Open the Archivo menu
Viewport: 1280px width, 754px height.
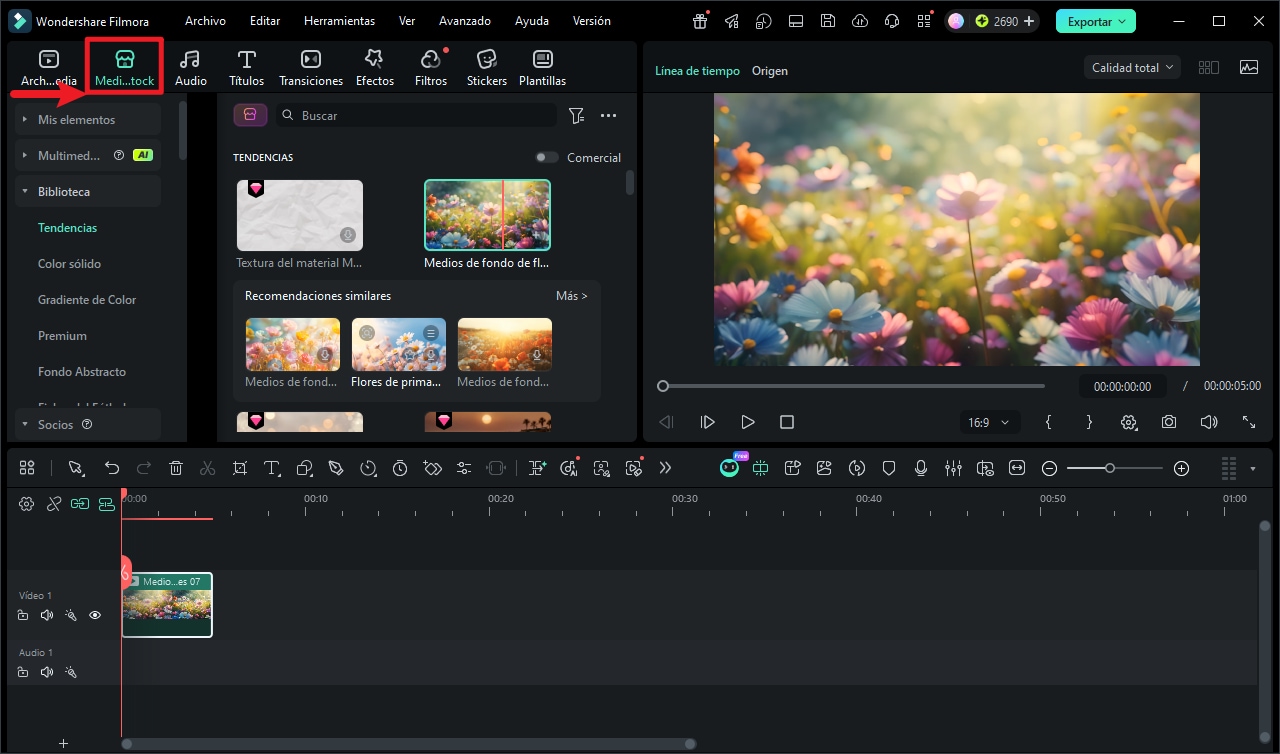205,21
